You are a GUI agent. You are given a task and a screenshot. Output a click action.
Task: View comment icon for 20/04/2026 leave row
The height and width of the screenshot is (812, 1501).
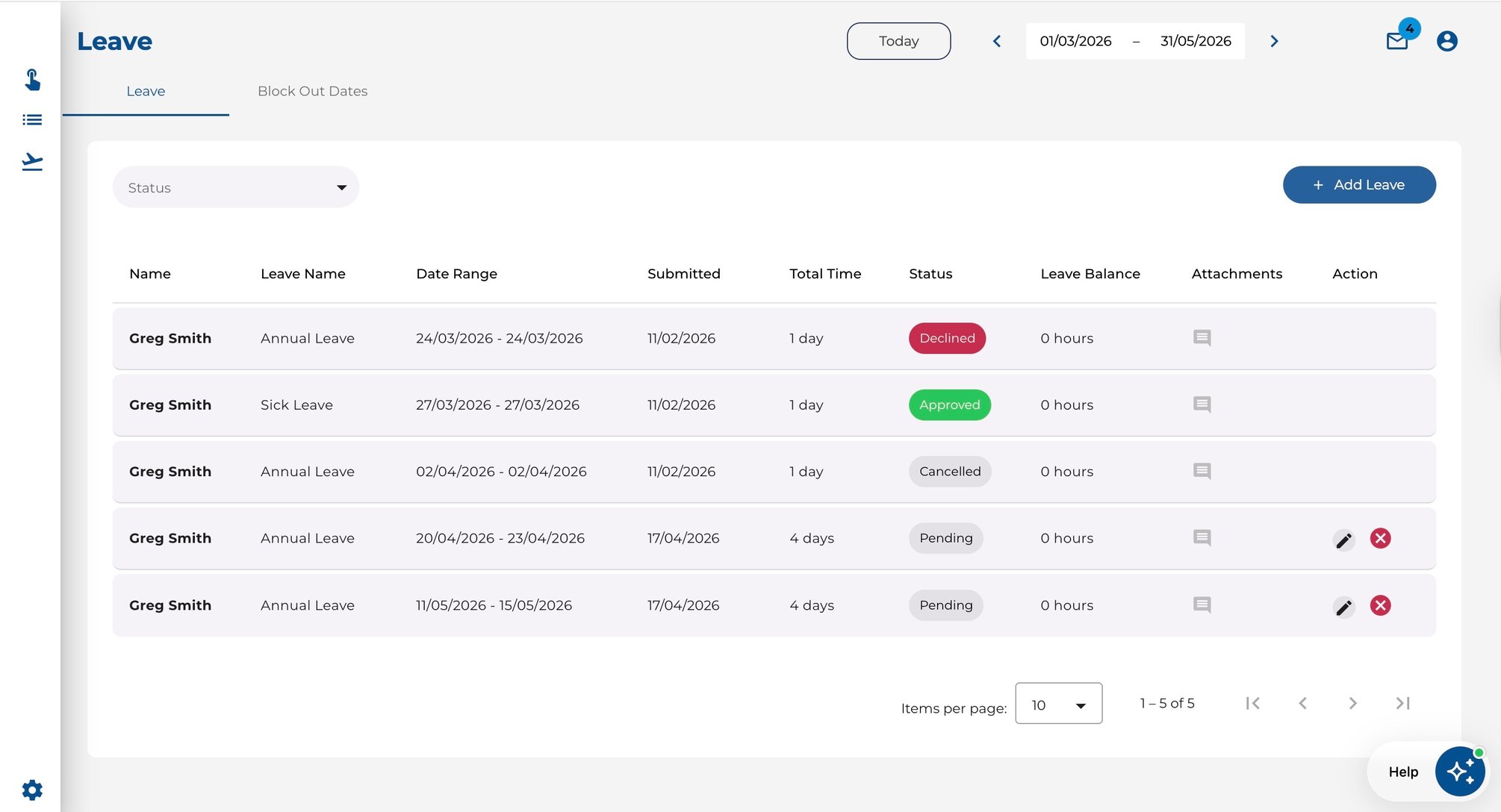point(1202,537)
